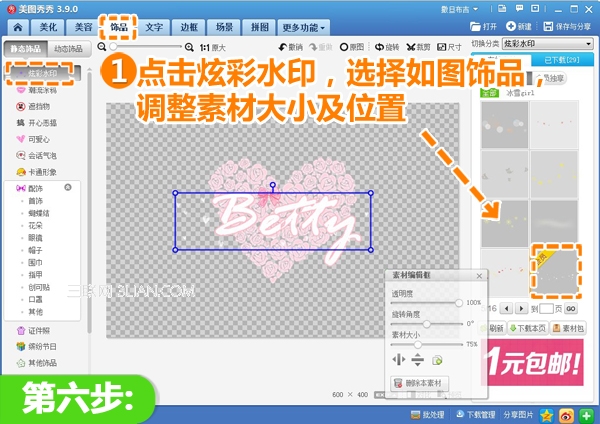Viewport: 600px width, 424px height.
Task: Select 开心恶搞 ornament category
Action: point(37,123)
